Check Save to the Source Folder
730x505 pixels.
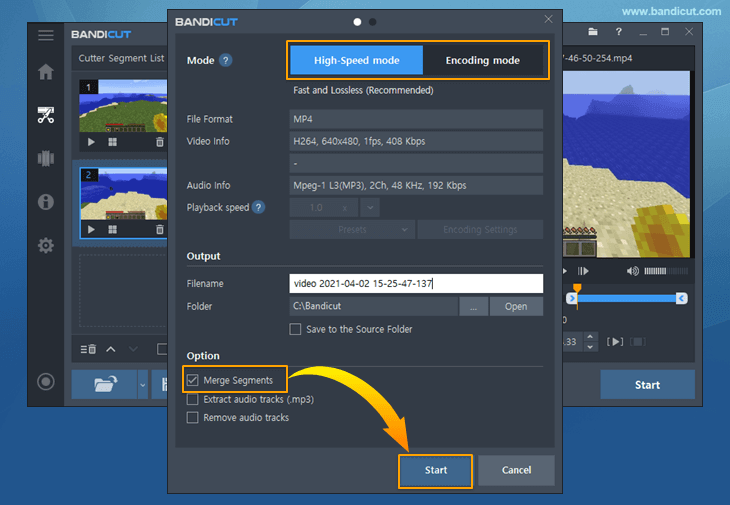tap(295, 329)
